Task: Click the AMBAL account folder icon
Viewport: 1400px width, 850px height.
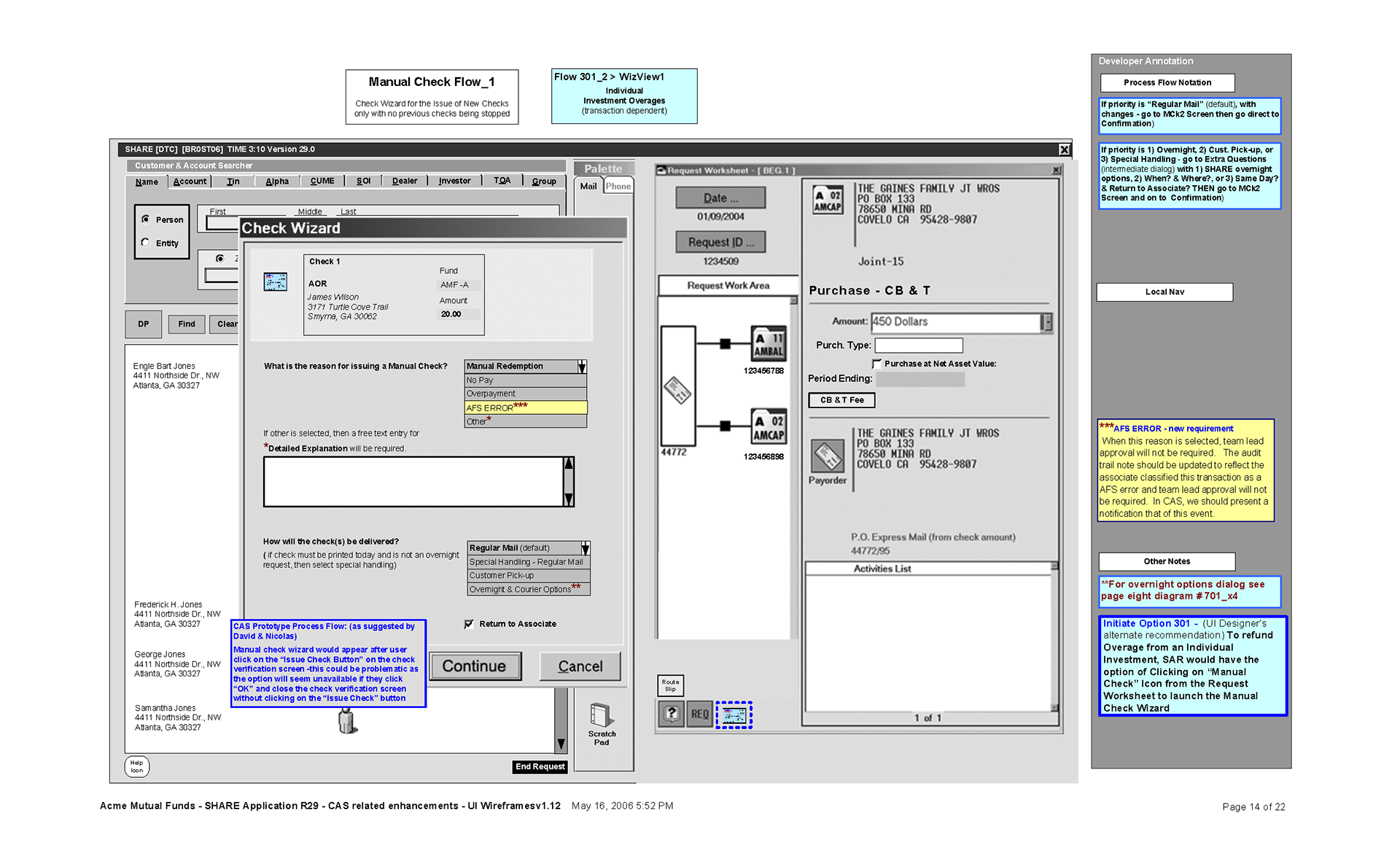Action: pyautogui.click(x=769, y=344)
